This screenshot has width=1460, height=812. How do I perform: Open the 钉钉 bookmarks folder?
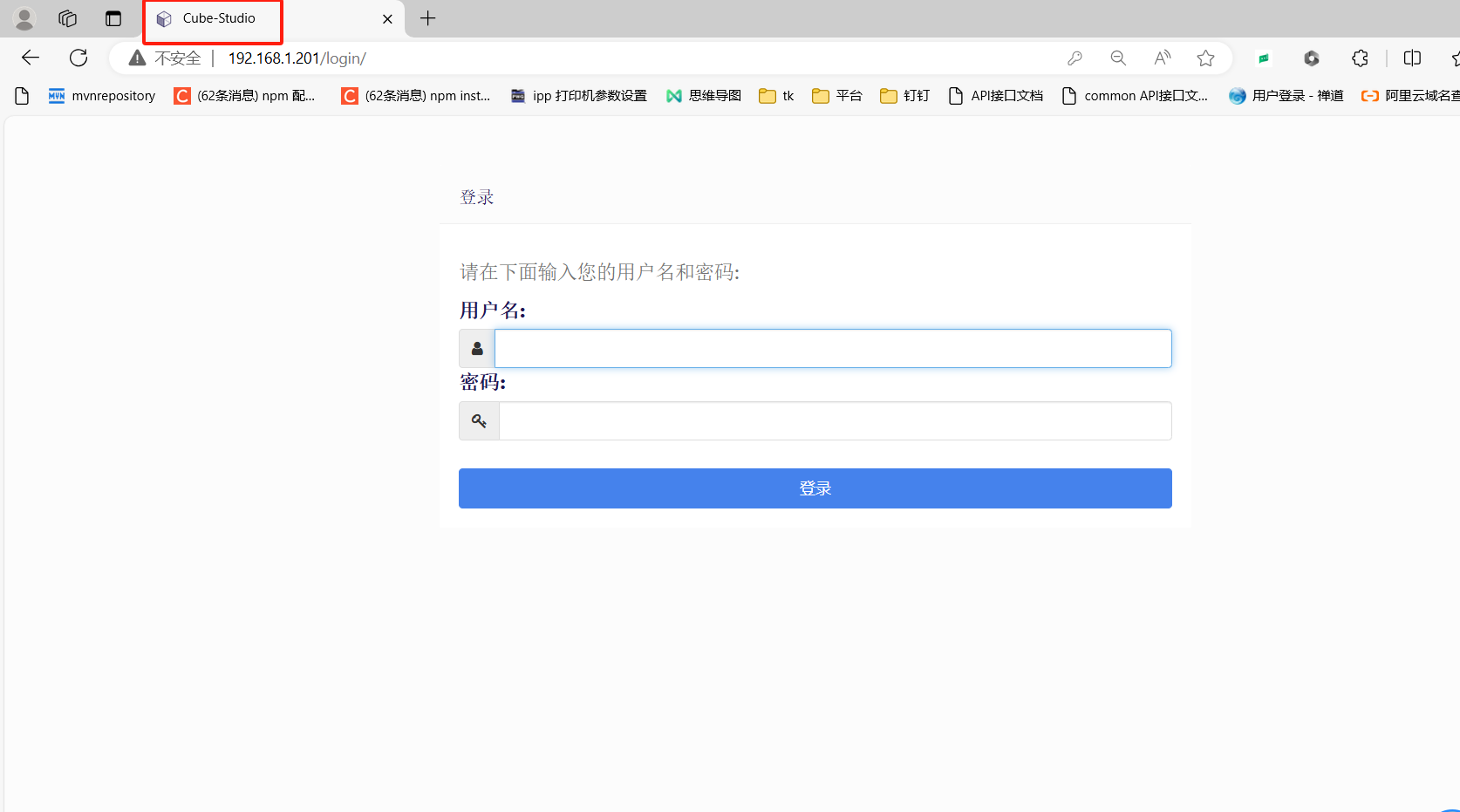click(904, 96)
